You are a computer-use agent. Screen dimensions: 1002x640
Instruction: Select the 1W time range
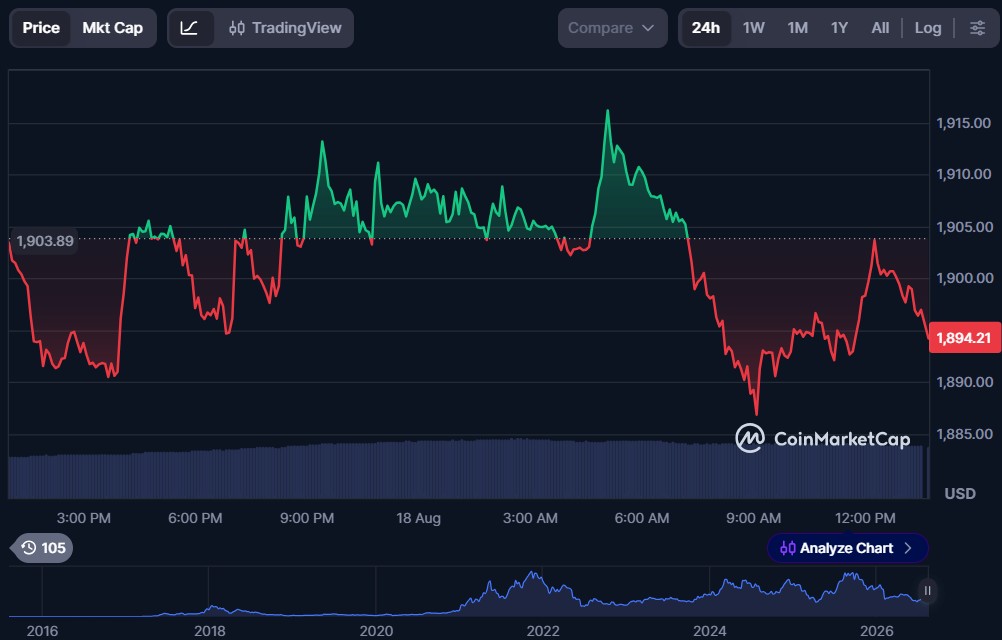pyautogui.click(x=753, y=28)
